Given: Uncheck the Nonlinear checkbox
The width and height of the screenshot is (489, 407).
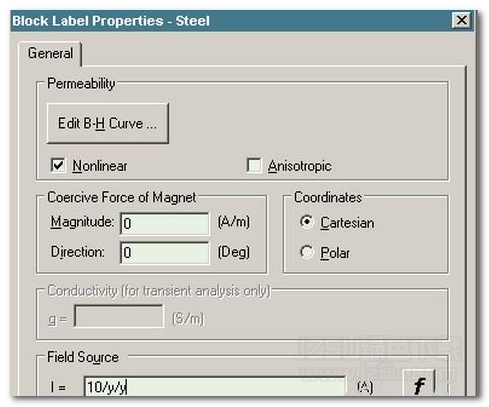Looking at the screenshot, I should (x=58, y=165).
